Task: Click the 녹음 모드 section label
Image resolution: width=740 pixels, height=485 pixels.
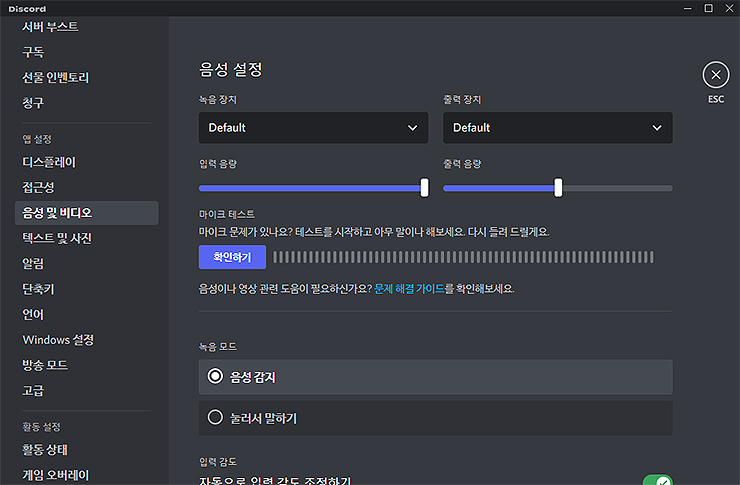Action: [218, 347]
